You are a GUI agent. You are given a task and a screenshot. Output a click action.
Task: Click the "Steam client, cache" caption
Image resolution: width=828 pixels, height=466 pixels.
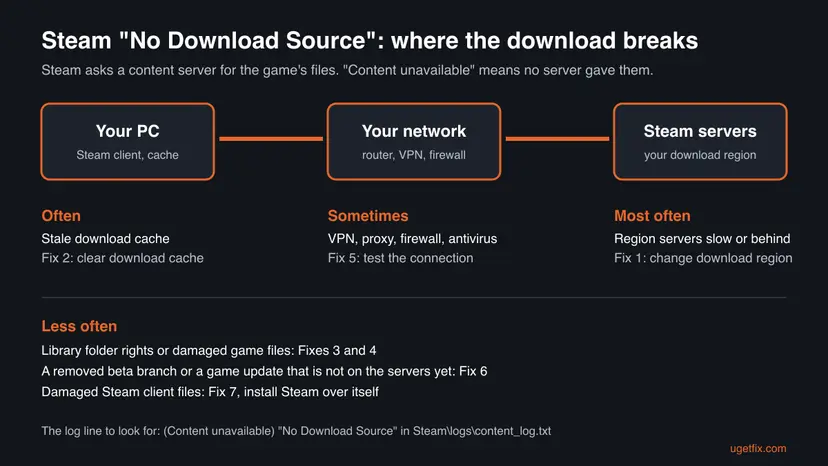click(x=127, y=155)
